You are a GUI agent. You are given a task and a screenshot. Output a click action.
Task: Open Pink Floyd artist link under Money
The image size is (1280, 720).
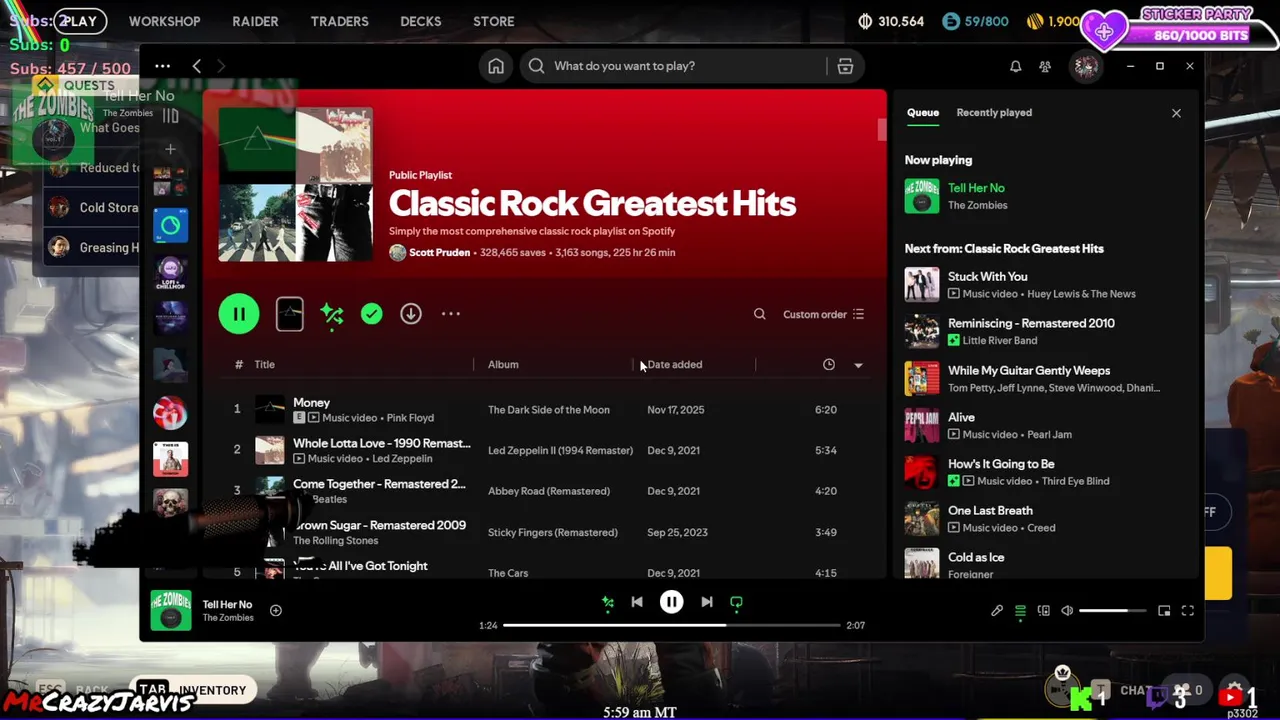(x=410, y=418)
